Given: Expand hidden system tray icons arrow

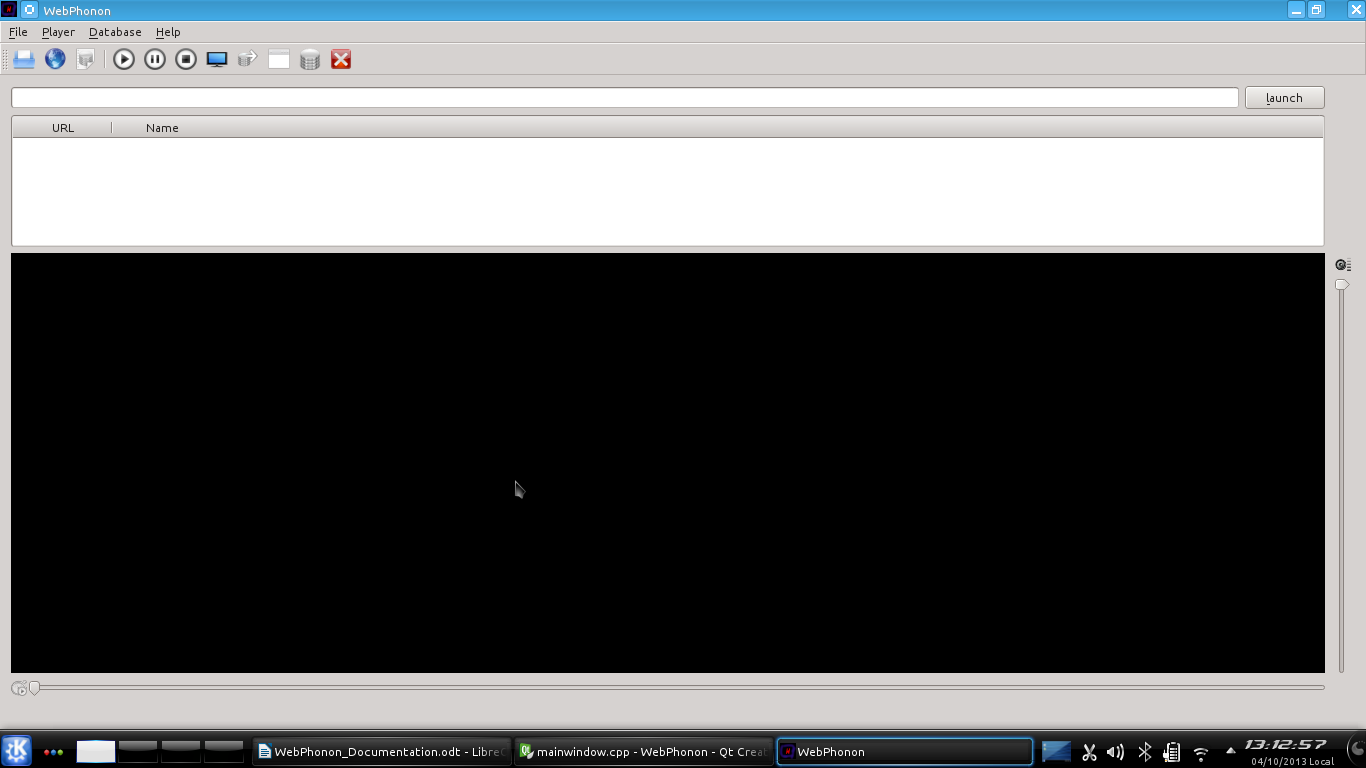Looking at the screenshot, I should click(x=1230, y=751).
